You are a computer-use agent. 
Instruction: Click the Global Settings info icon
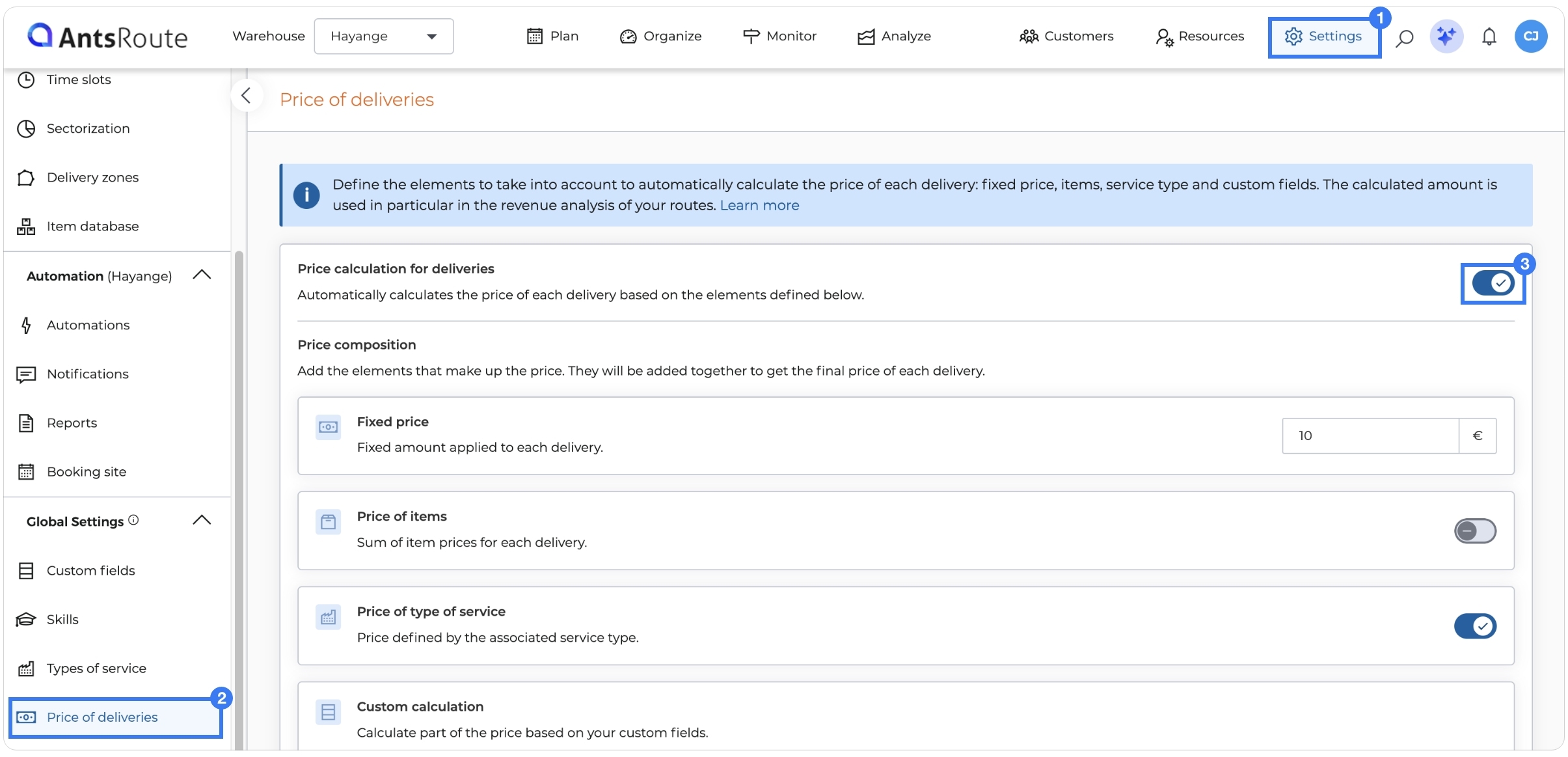(x=133, y=519)
